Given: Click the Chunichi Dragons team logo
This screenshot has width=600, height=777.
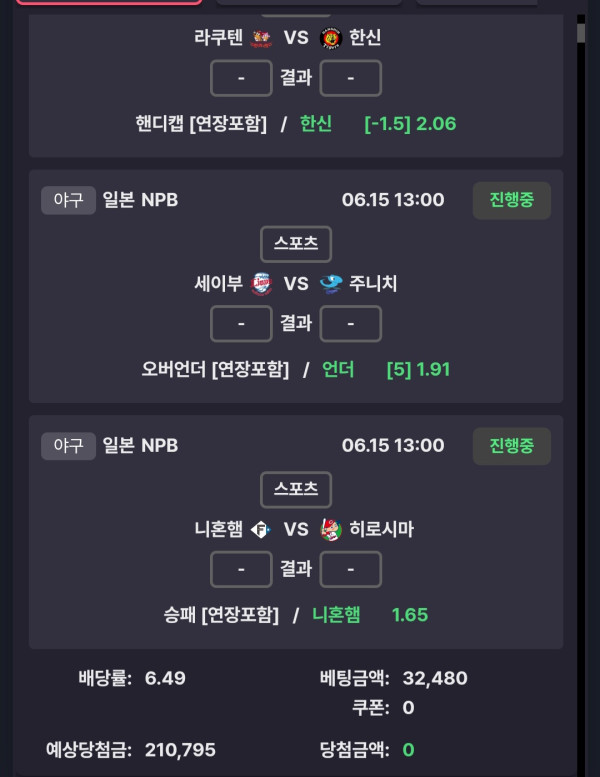Looking at the screenshot, I should tap(330, 284).
